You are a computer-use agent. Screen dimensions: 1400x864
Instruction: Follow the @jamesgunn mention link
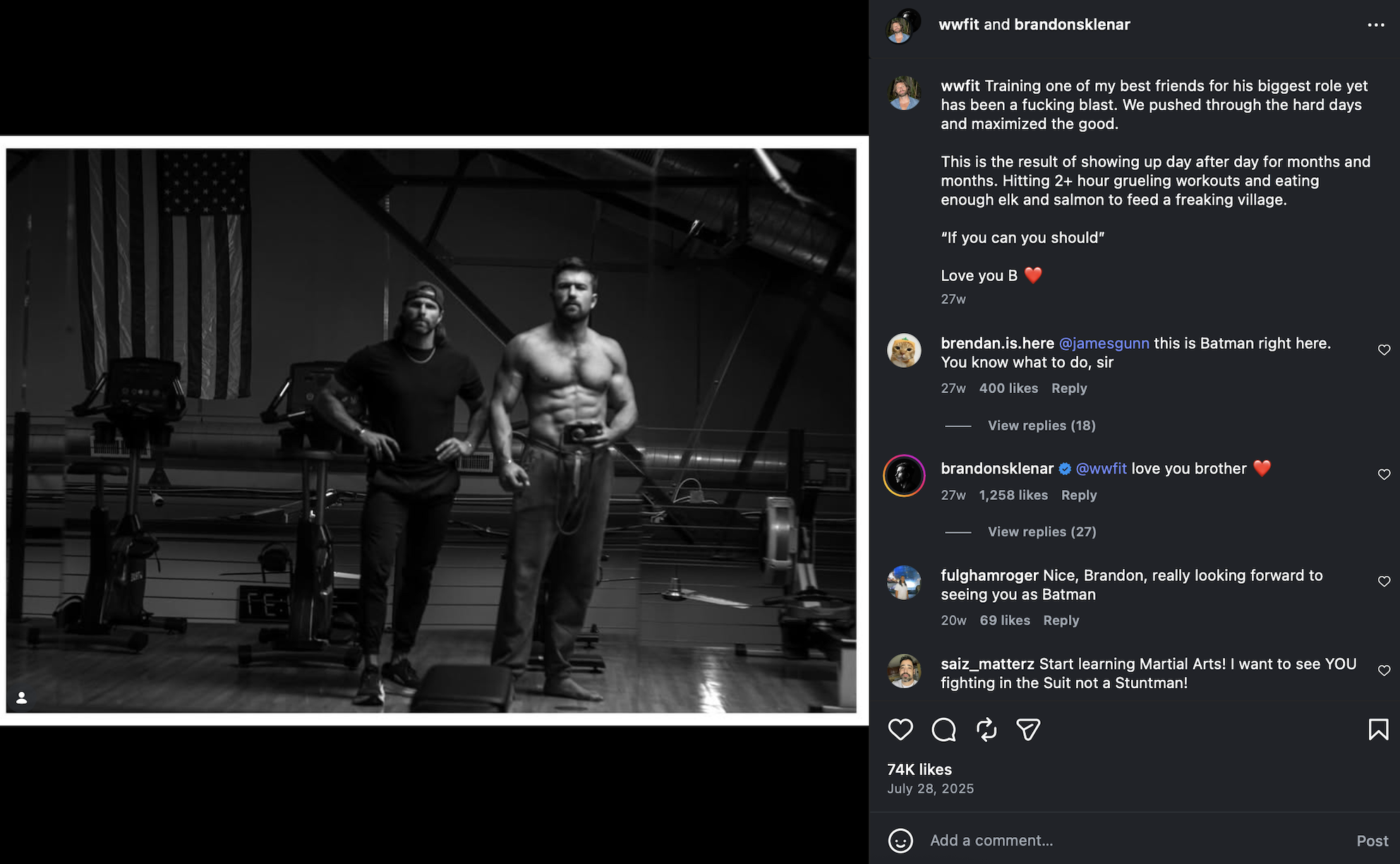(1104, 343)
